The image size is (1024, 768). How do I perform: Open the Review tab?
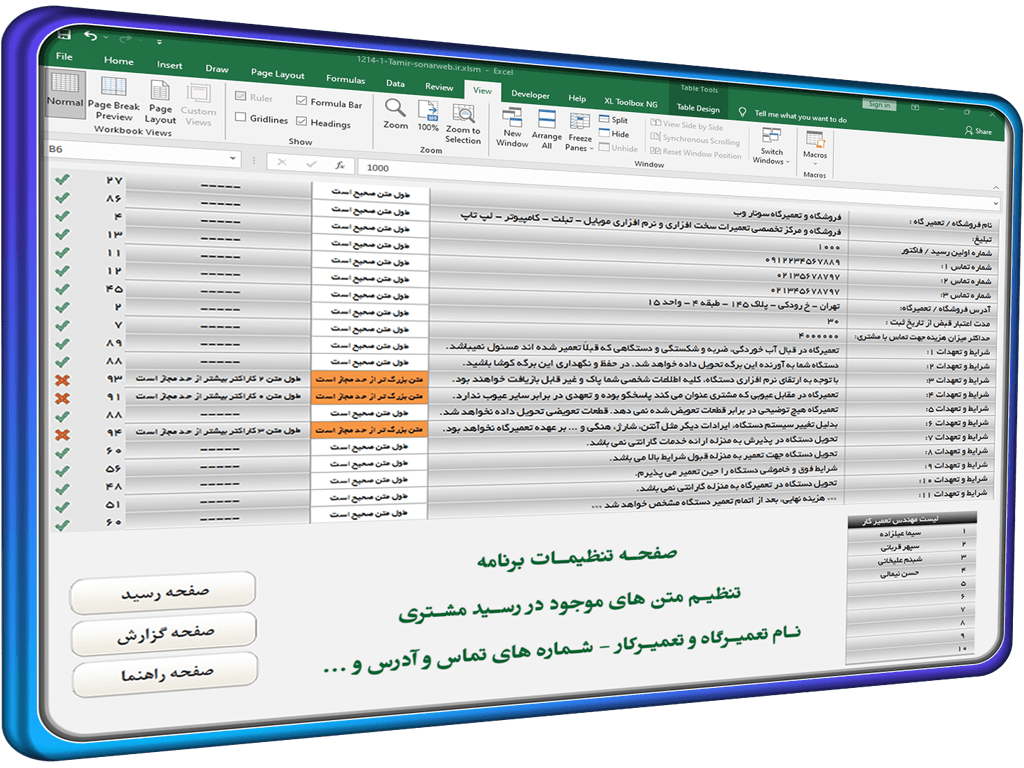[x=439, y=87]
